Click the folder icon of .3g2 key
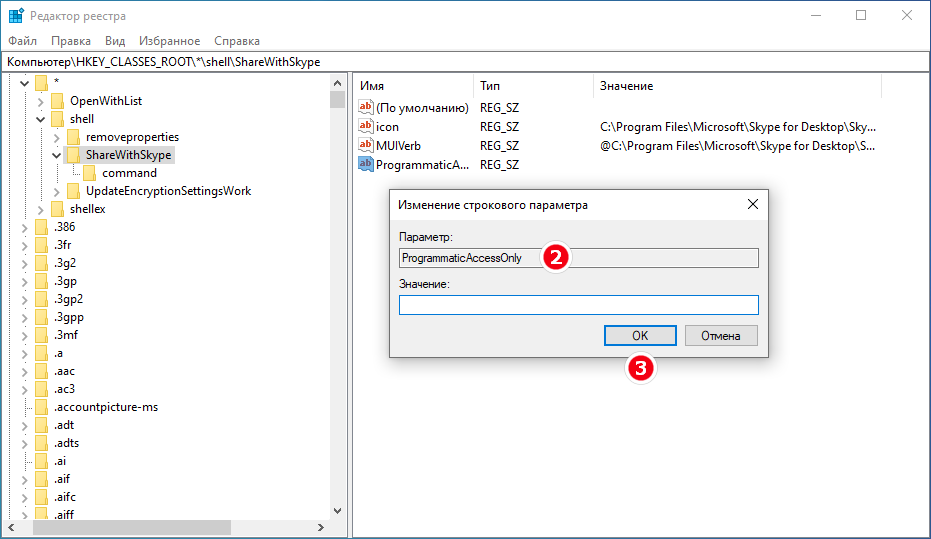 pos(42,263)
